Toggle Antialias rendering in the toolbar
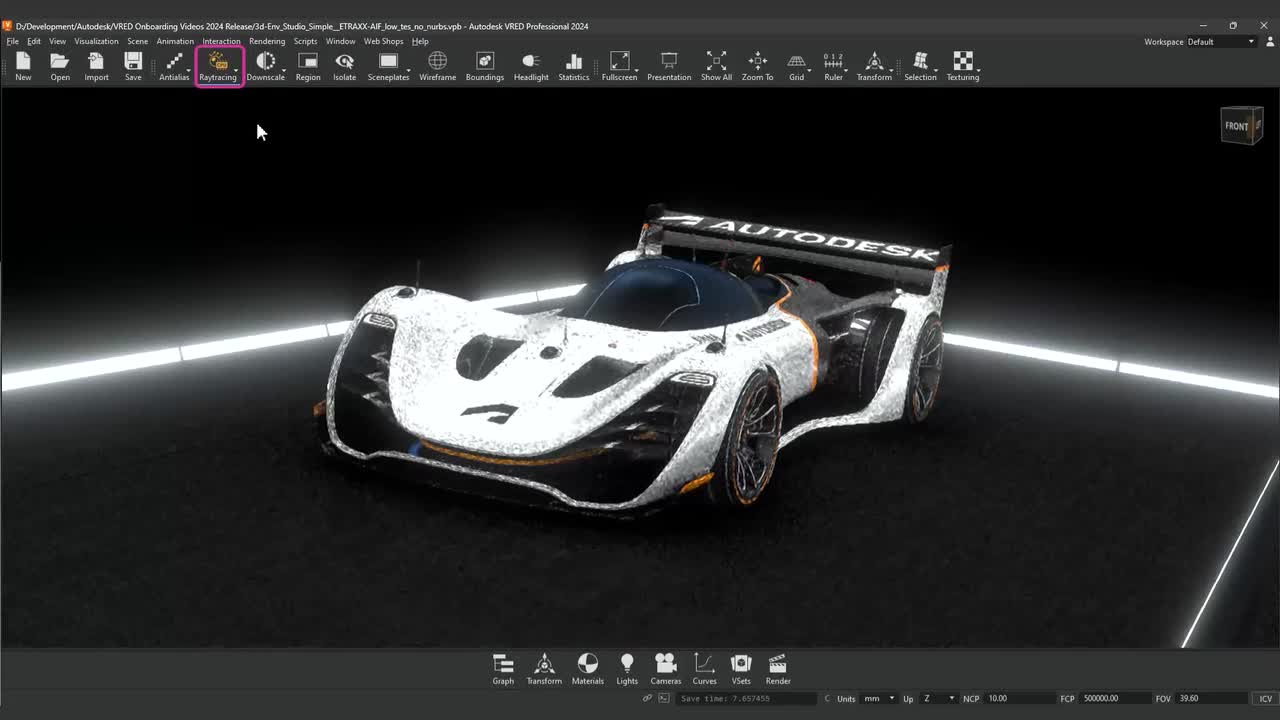This screenshot has width=1280, height=720. pyautogui.click(x=173, y=66)
